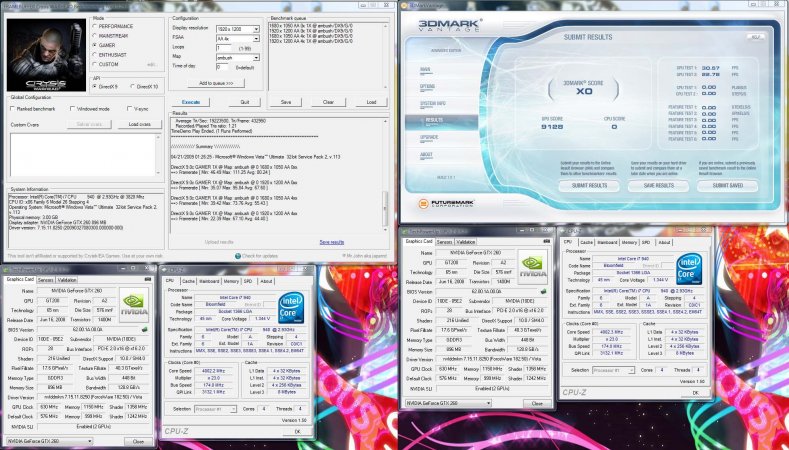
Task: Open the FSAA dropdown
Action: pyautogui.click(x=238, y=39)
